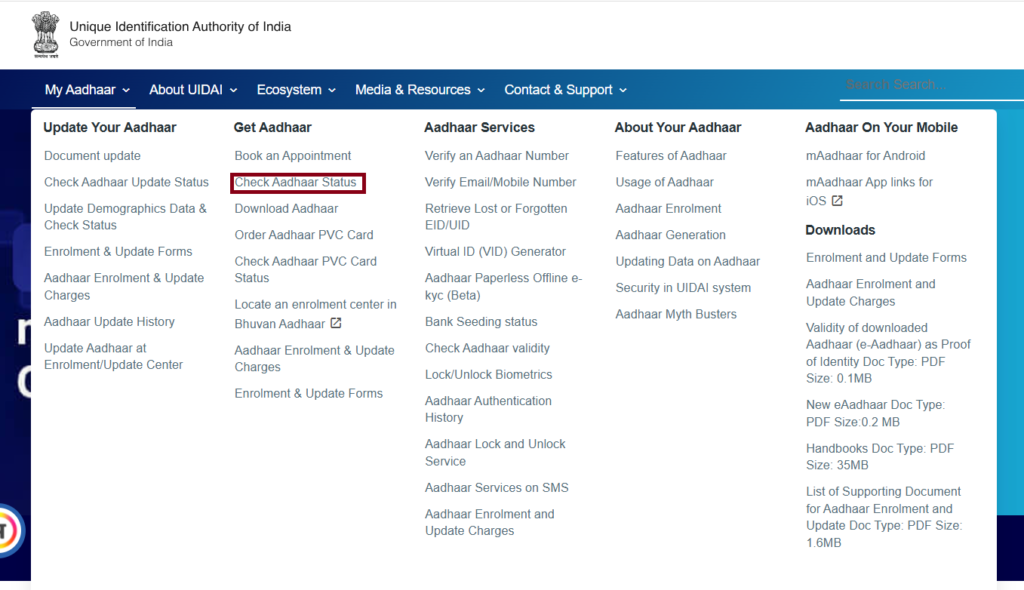Click the external link icon beside iOS

click(837, 201)
